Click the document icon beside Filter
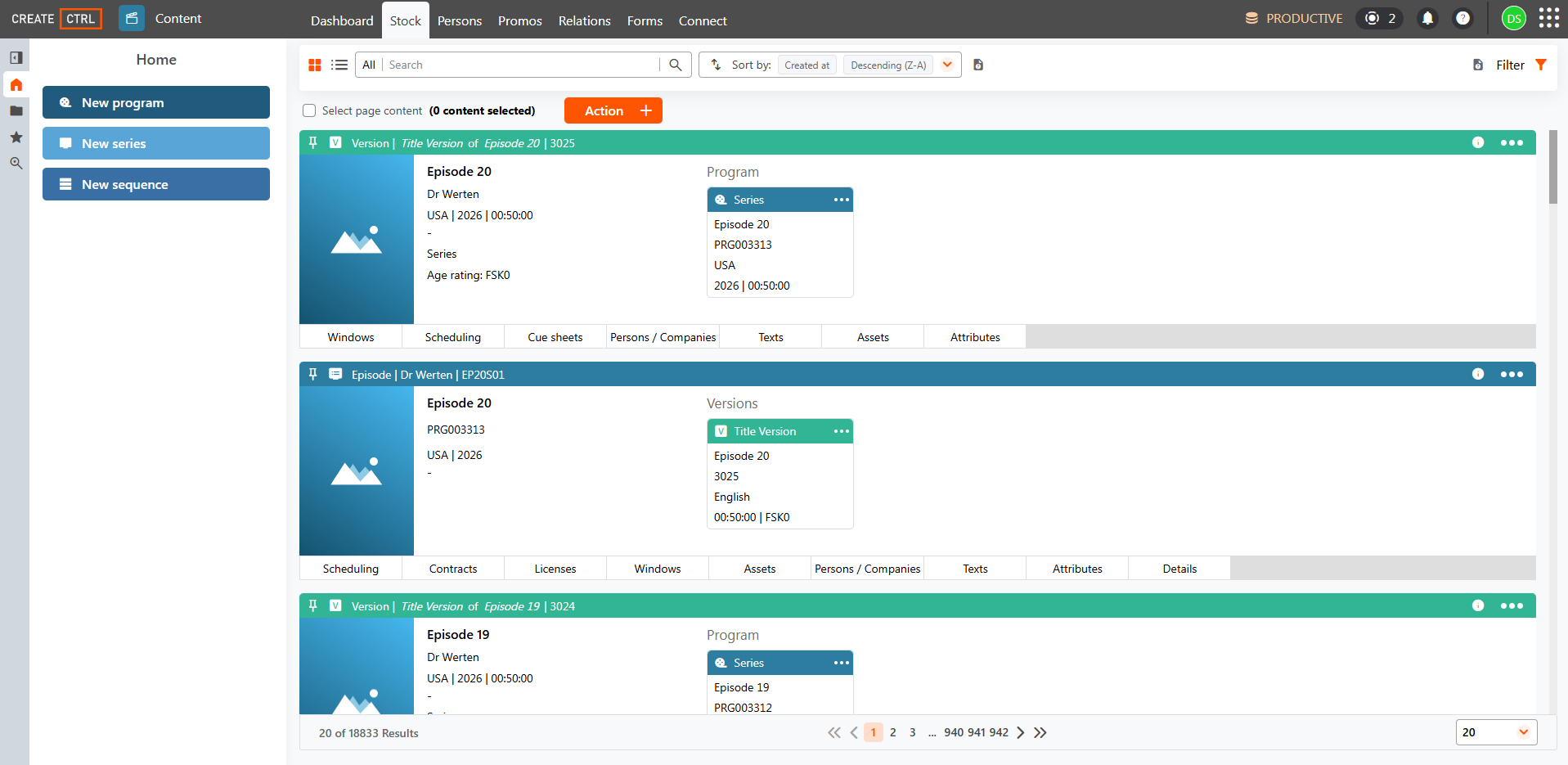The width and height of the screenshot is (1568, 765). [1478, 65]
